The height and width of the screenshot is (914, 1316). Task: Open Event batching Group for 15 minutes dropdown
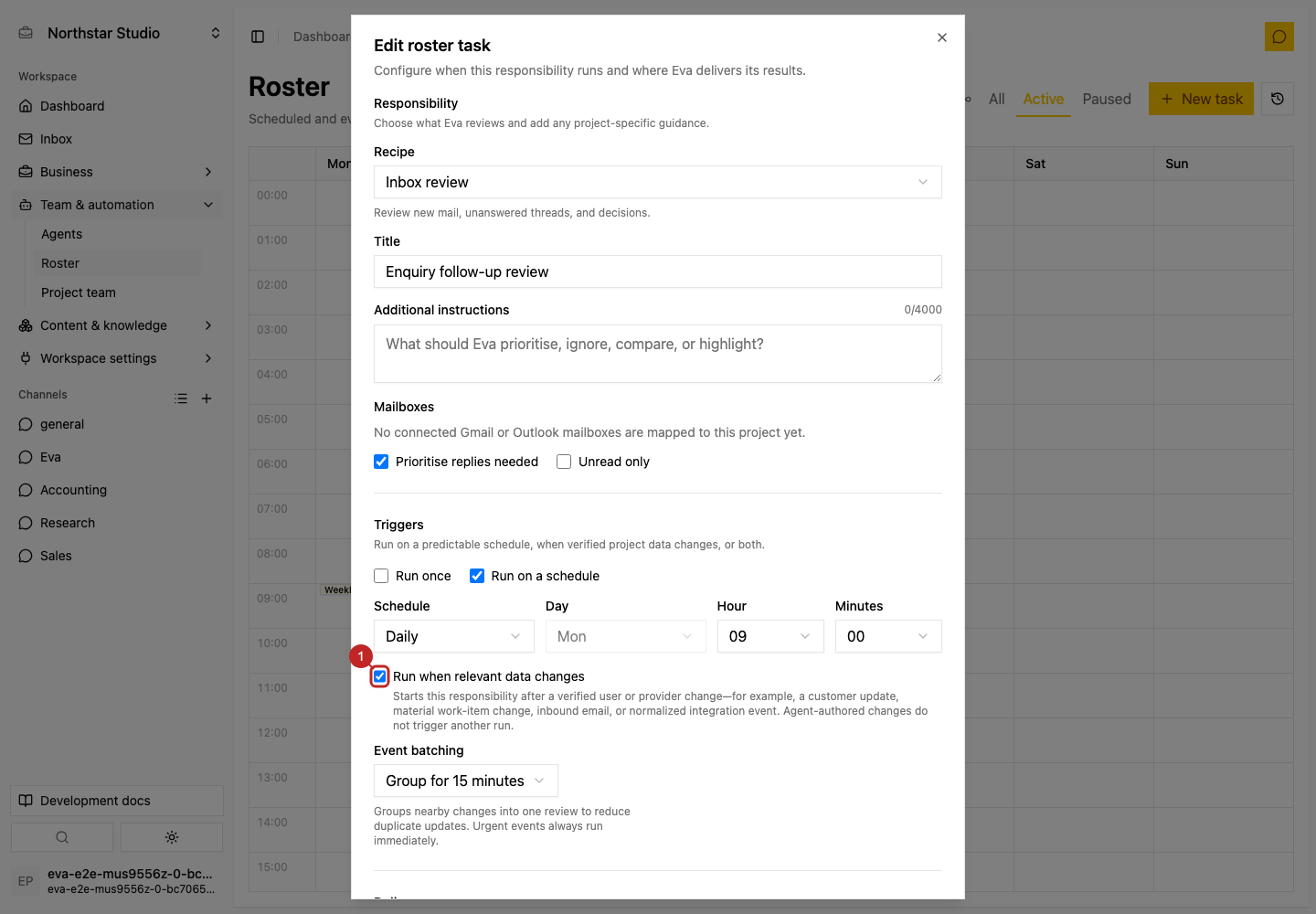click(x=466, y=781)
